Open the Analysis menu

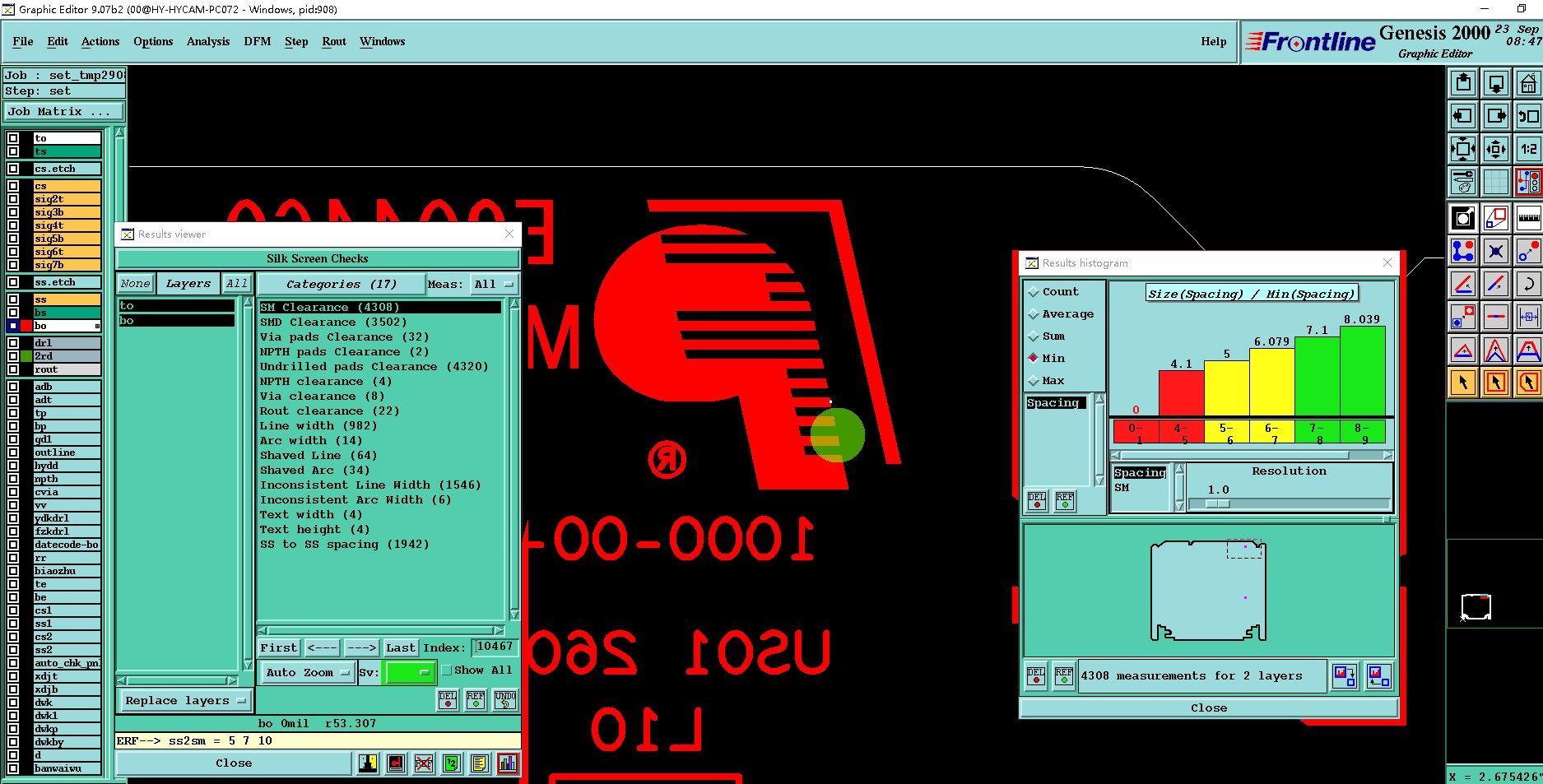pos(208,42)
